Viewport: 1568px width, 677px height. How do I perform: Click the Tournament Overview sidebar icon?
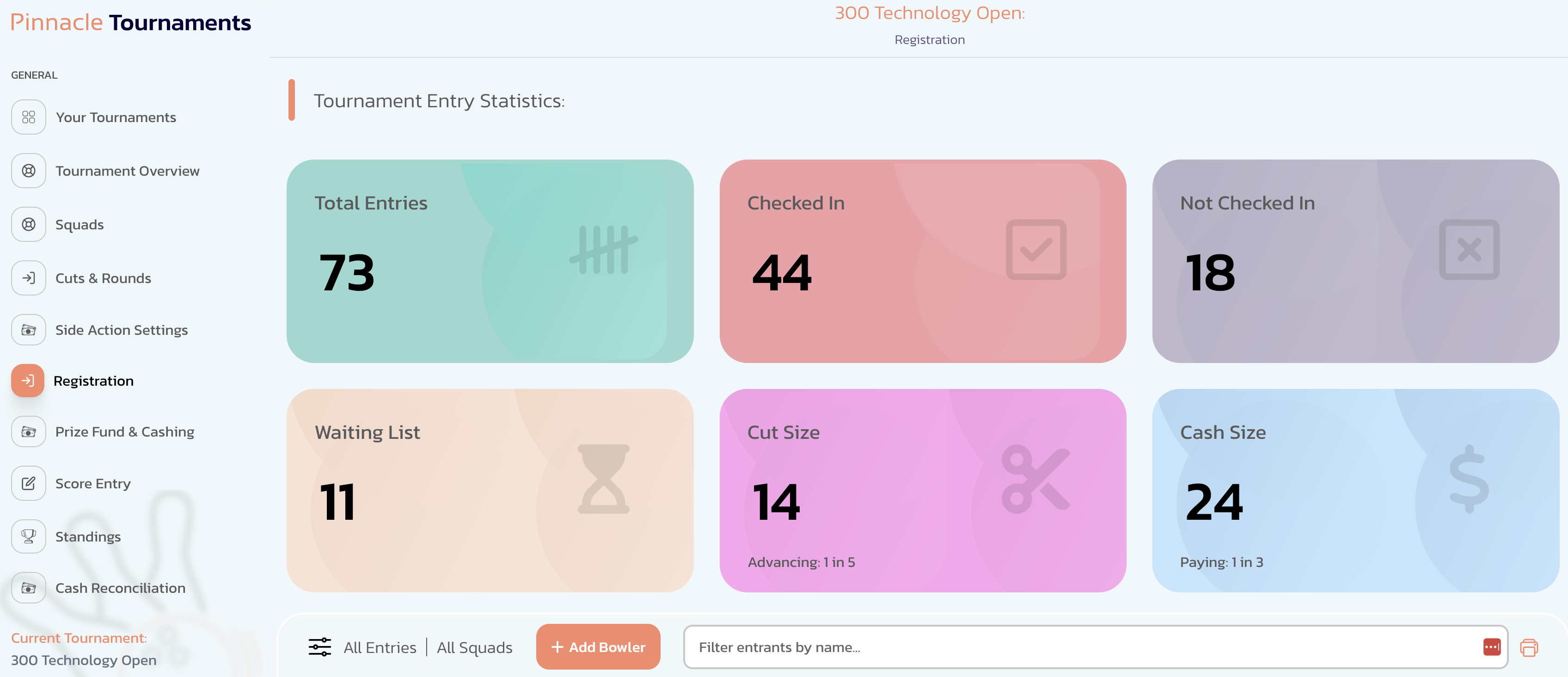click(29, 171)
